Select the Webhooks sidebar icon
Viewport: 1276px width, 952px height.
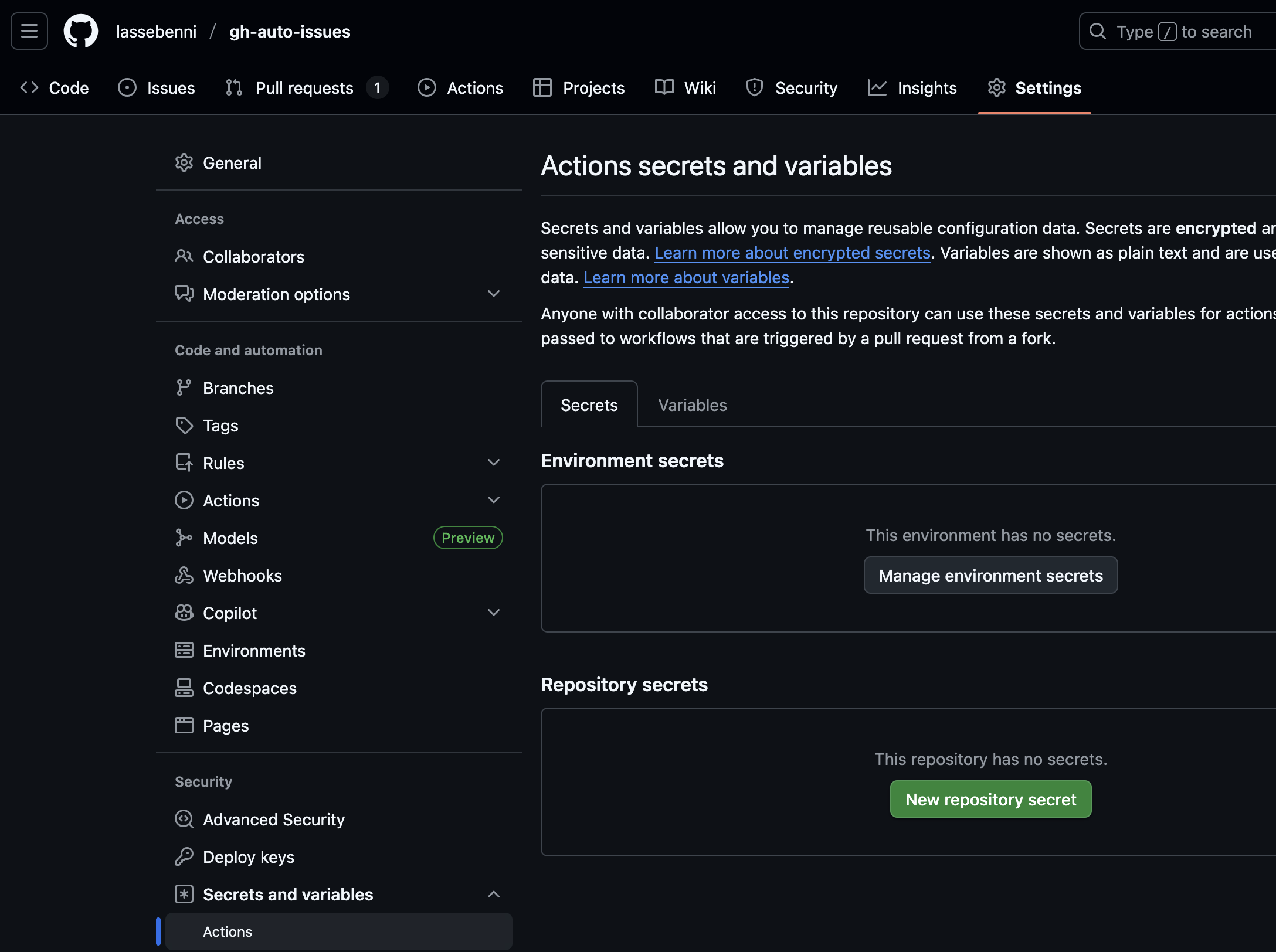pyautogui.click(x=184, y=575)
